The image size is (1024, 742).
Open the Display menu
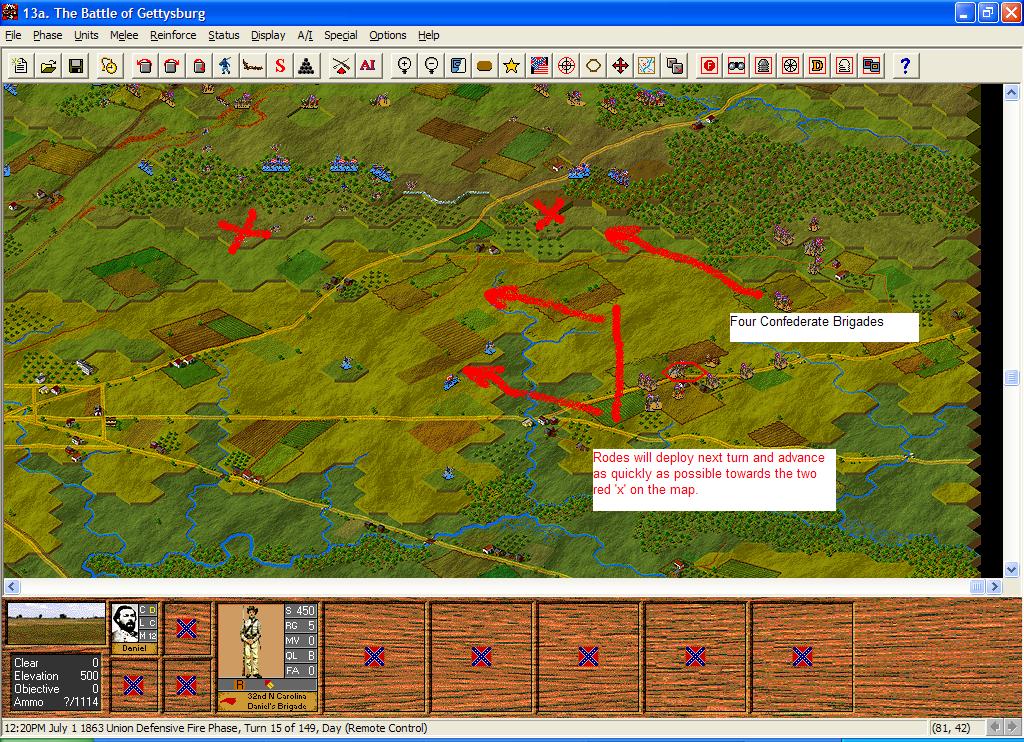[268, 35]
